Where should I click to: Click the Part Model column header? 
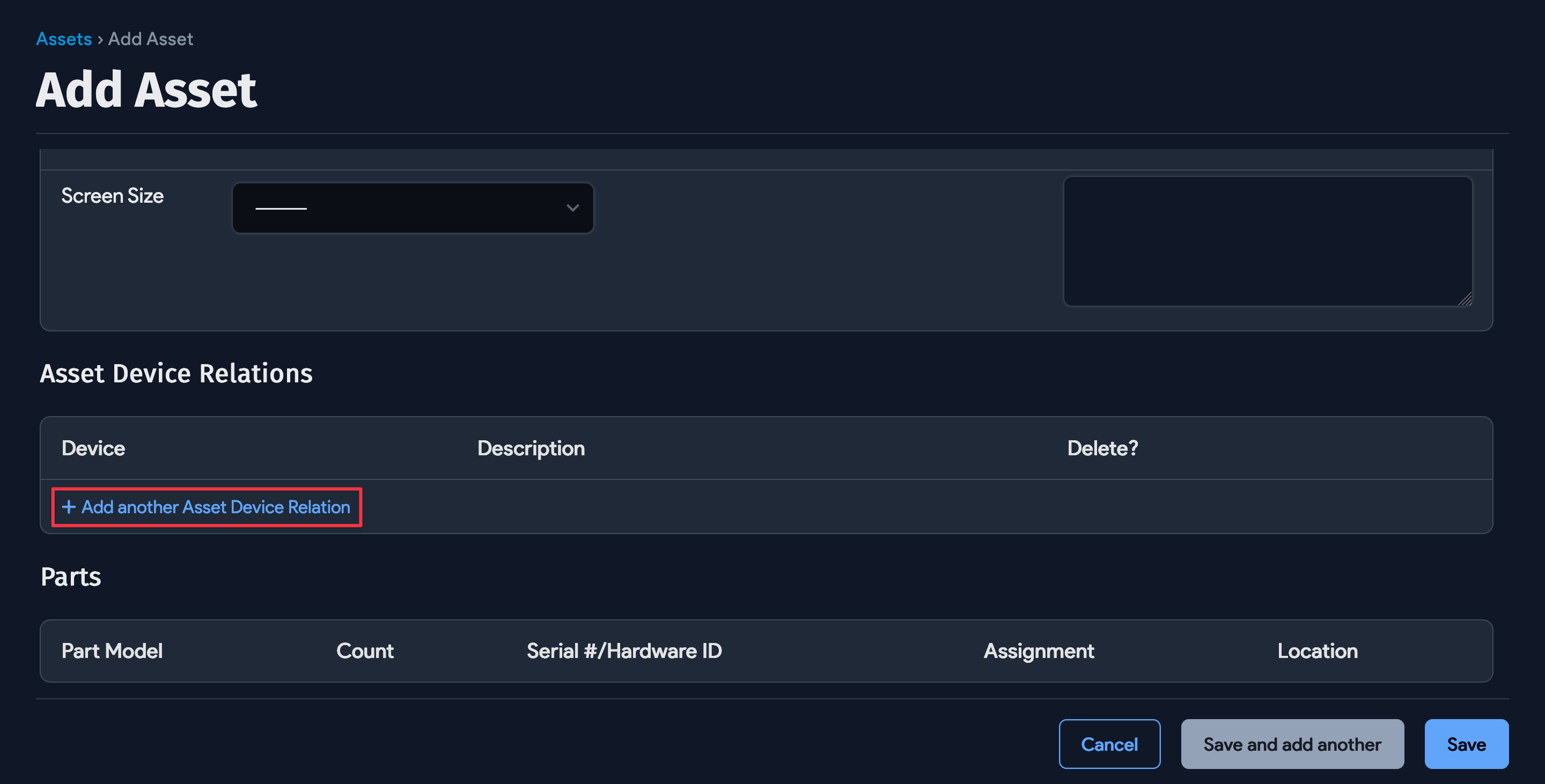tap(112, 651)
